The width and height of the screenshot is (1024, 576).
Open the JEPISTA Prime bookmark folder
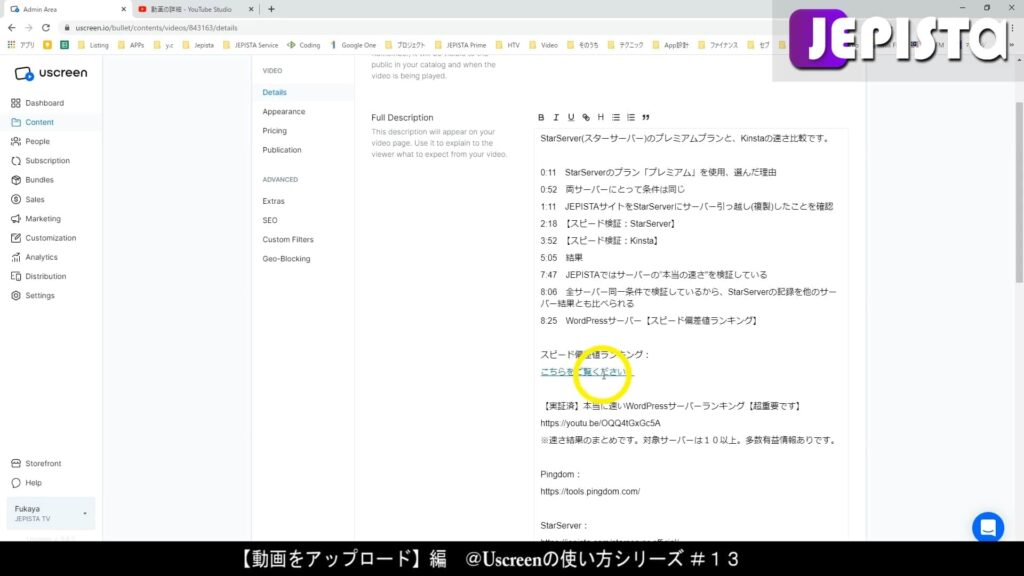click(x=460, y=45)
